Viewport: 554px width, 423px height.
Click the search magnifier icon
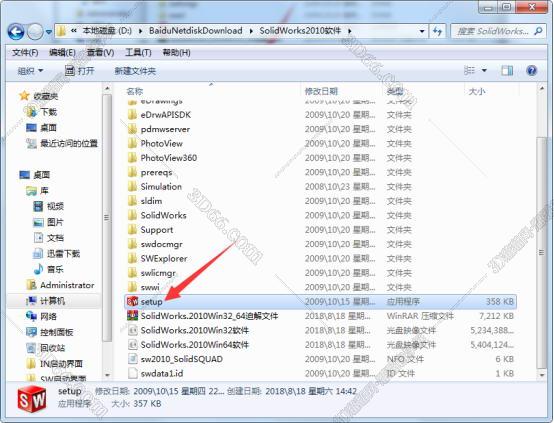point(538,31)
